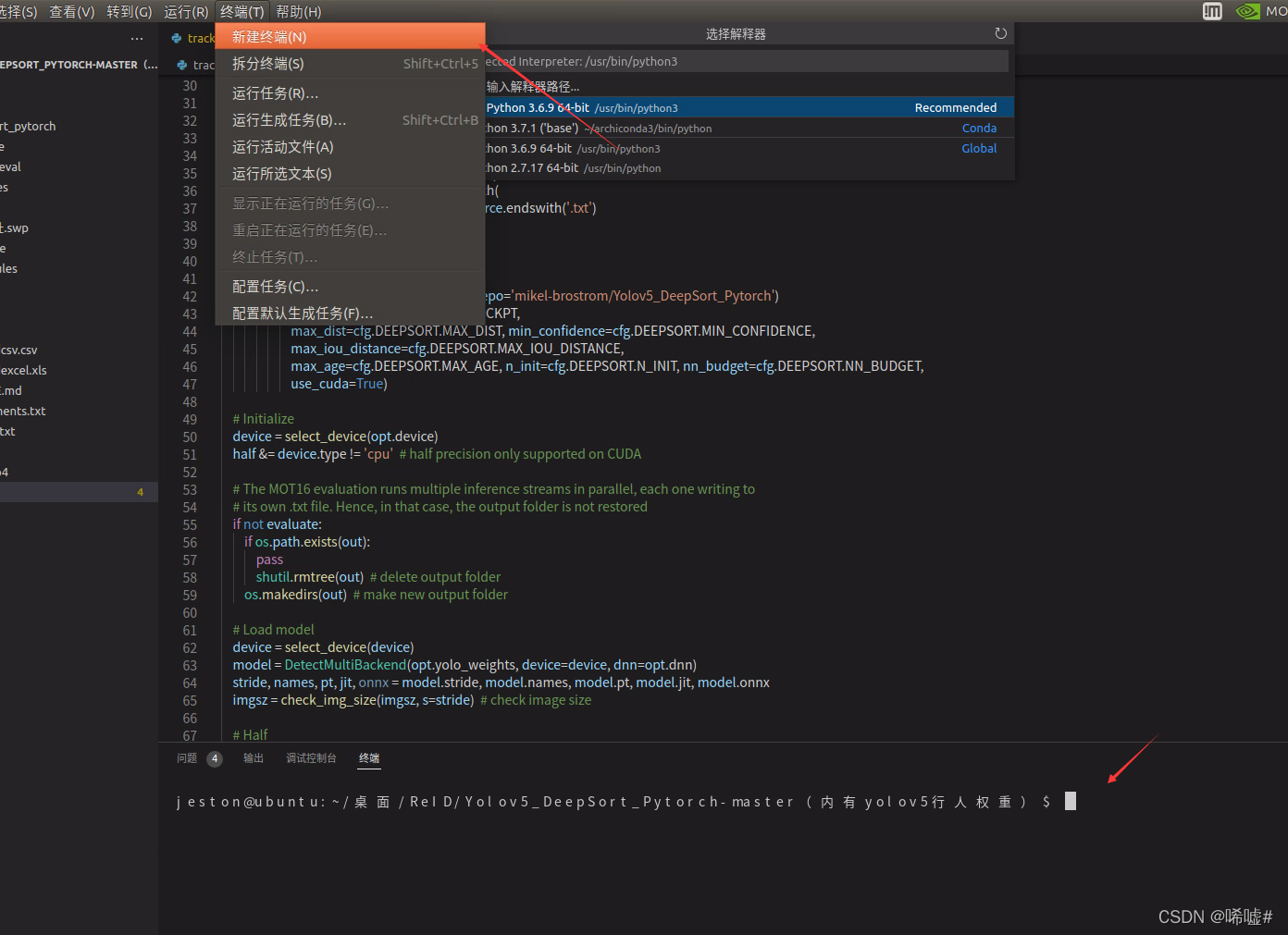
Task: Click line number 63 in gutter
Action: point(190,665)
